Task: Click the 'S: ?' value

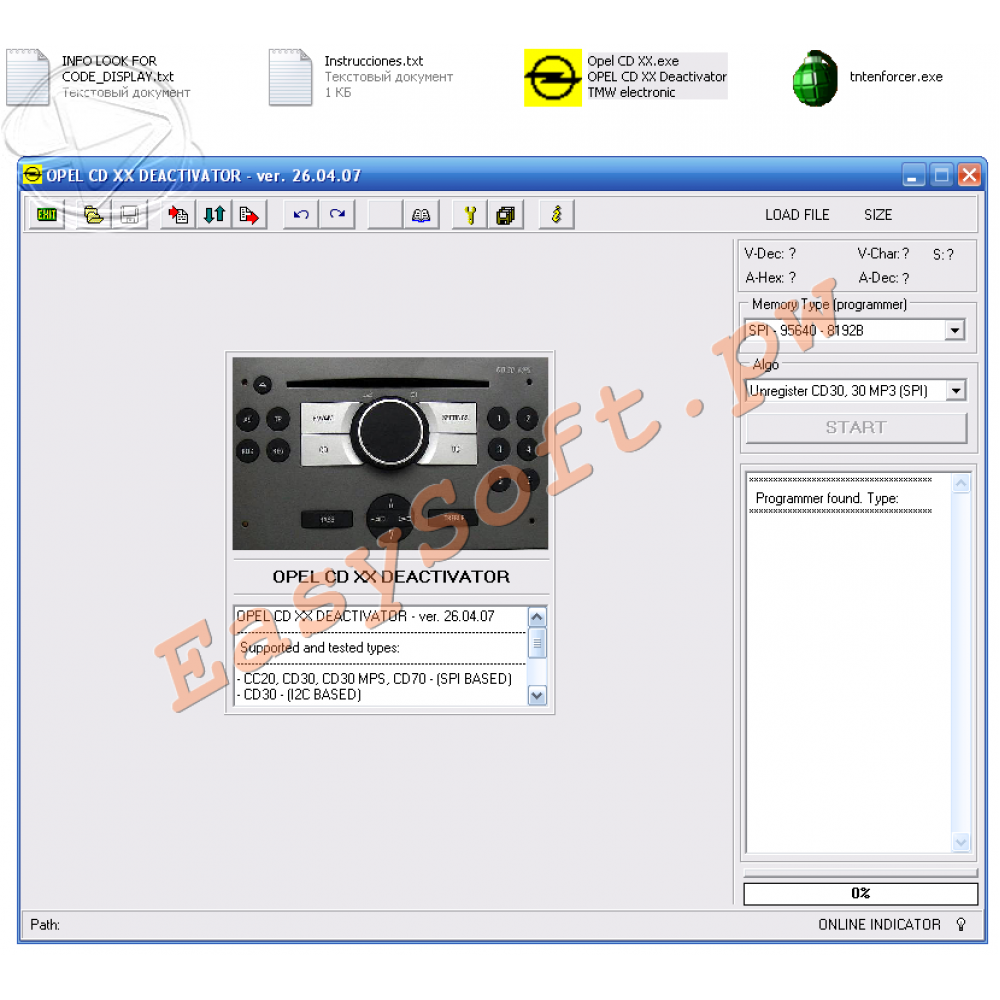Action: coord(943,254)
